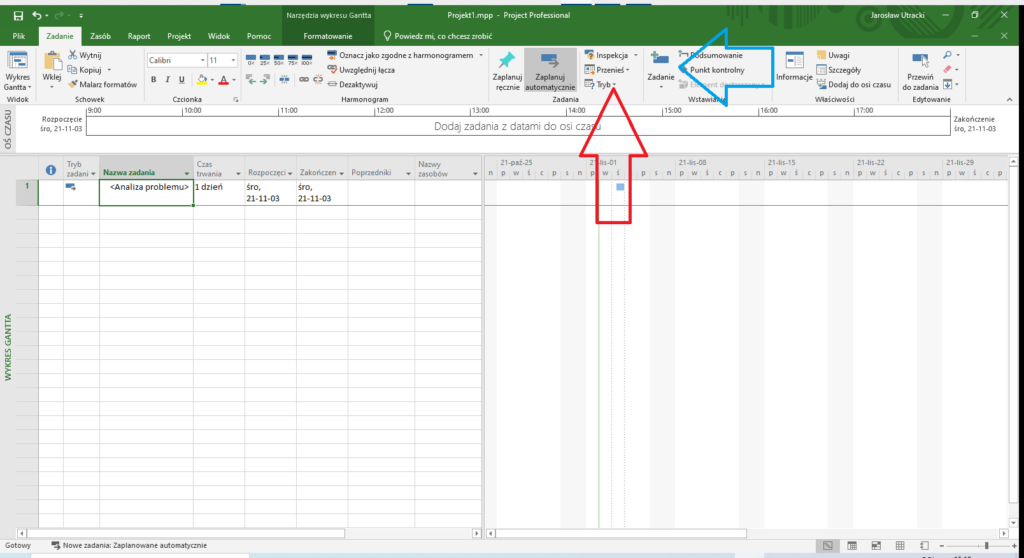Image resolution: width=1024 pixels, height=558 pixels.
Task: Click the Save icon in quick access toolbar
Action: [x=18, y=16]
